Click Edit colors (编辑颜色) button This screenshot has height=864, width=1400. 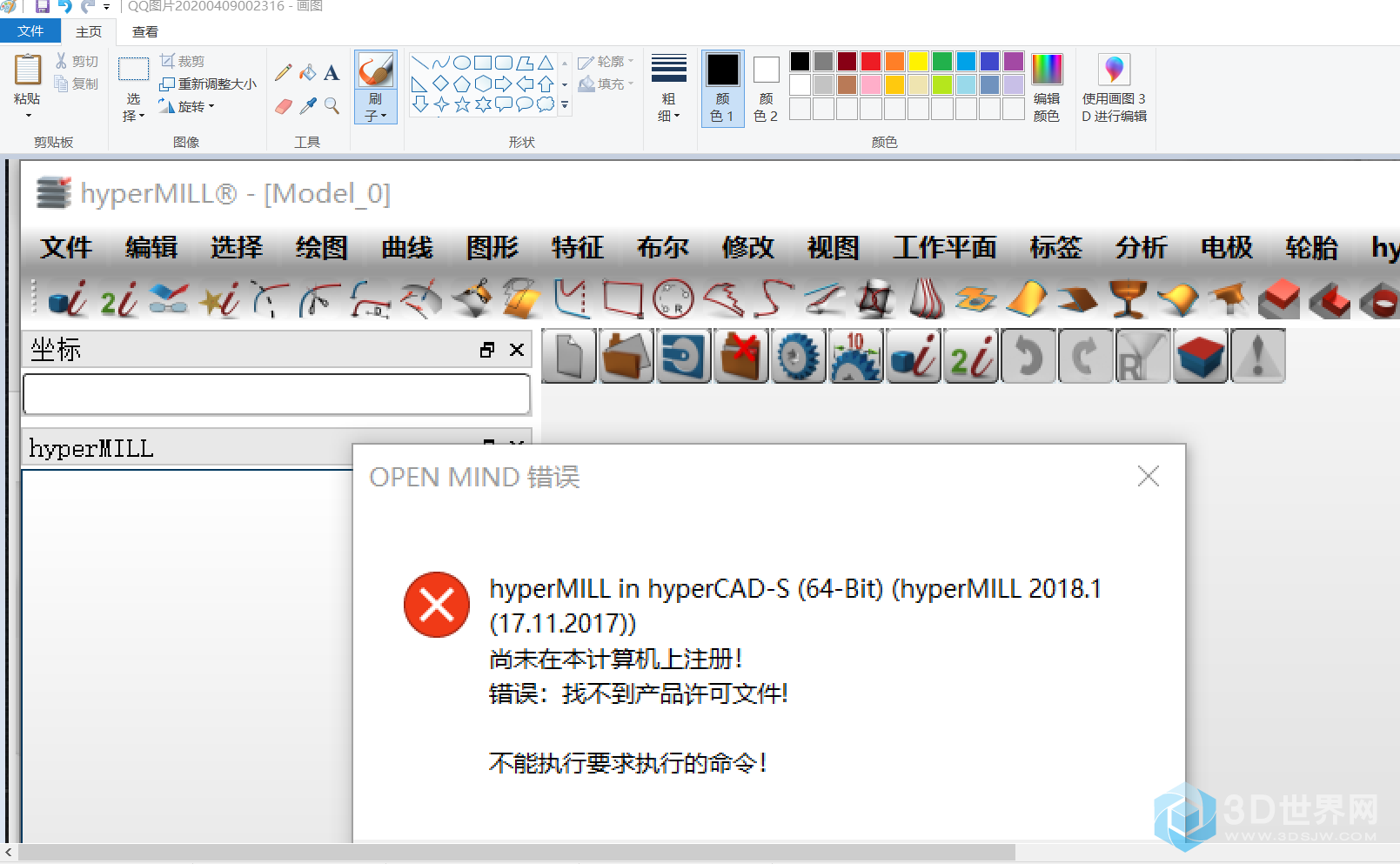[1047, 89]
